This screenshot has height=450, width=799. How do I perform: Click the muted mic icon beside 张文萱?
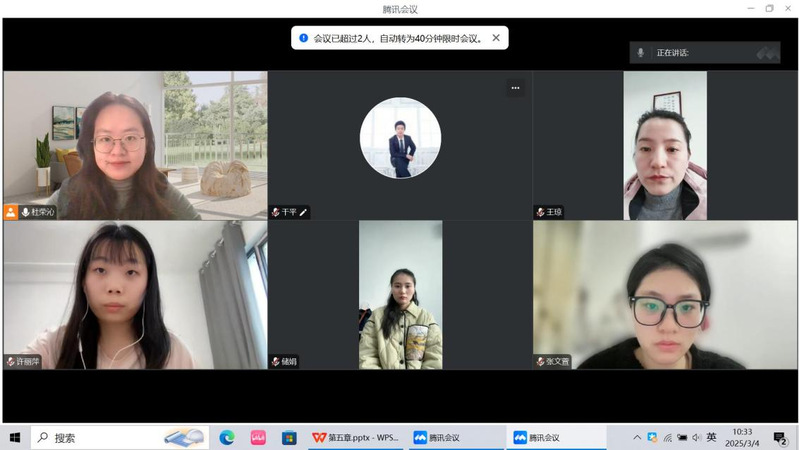coord(540,361)
